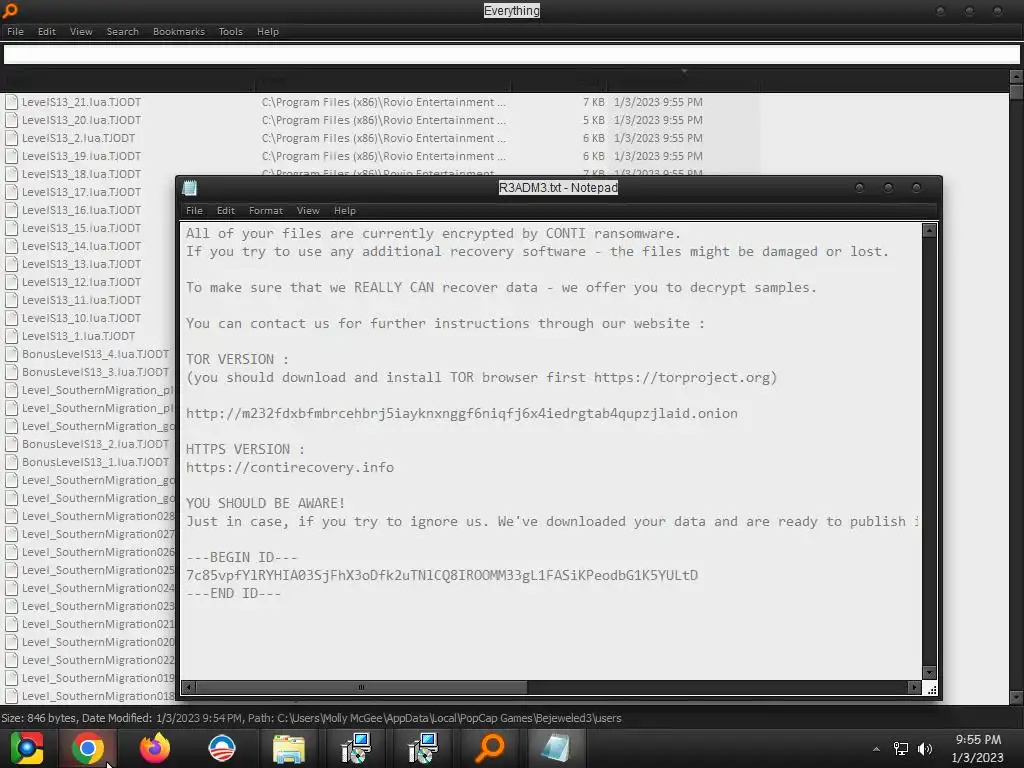
Task: Select file LevelS13_2.lua.TJODT
Action: coord(78,138)
